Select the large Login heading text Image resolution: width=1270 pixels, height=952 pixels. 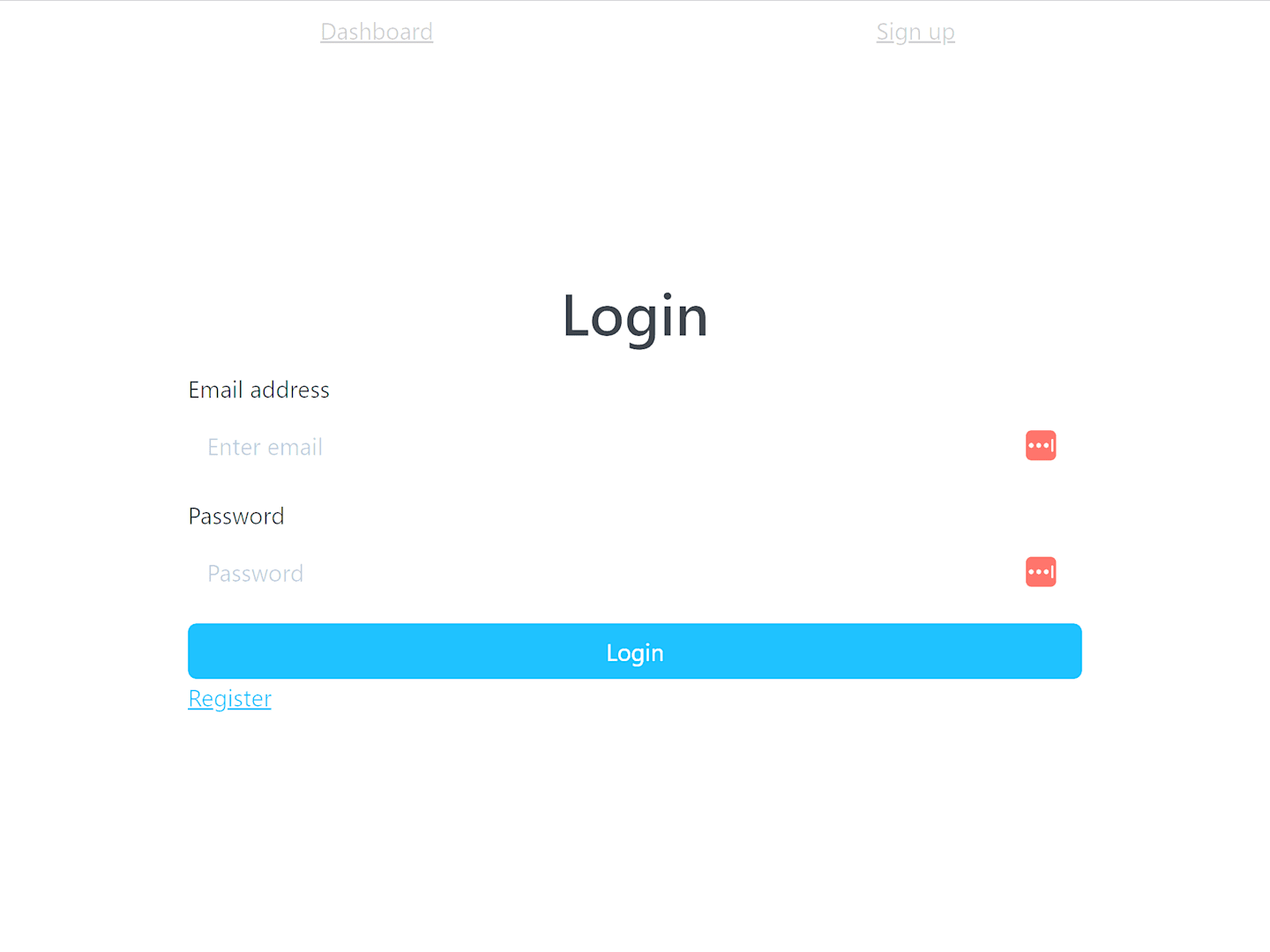point(635,316)
